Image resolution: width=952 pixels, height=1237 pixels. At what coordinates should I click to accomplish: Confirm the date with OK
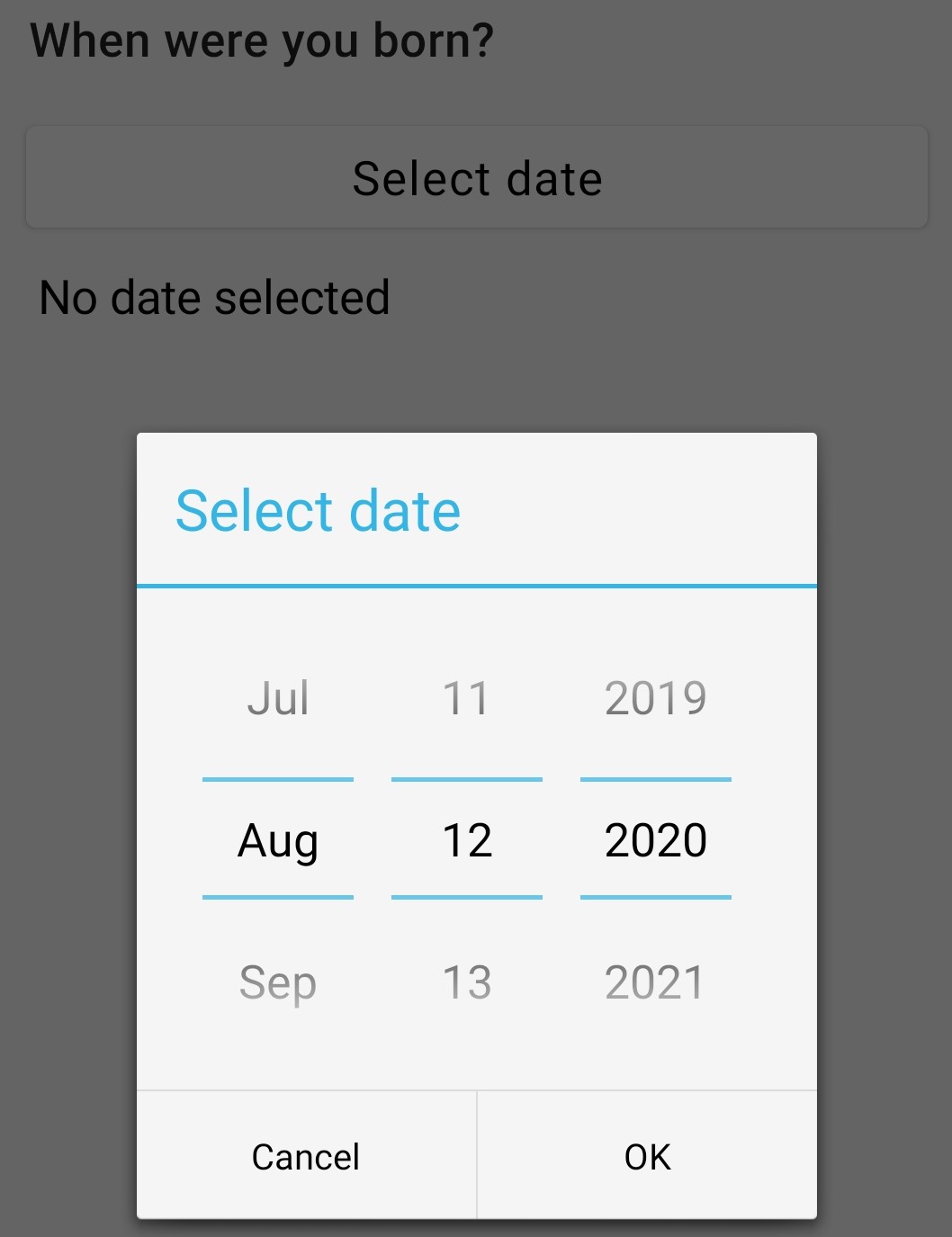(648, 1157)
